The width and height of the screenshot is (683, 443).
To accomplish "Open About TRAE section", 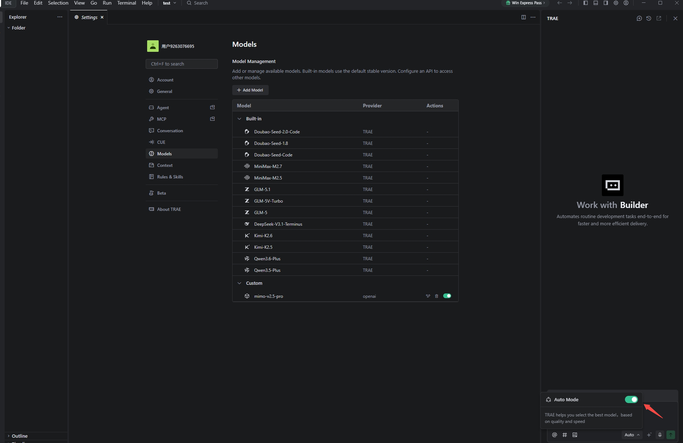I will [182, 209].
